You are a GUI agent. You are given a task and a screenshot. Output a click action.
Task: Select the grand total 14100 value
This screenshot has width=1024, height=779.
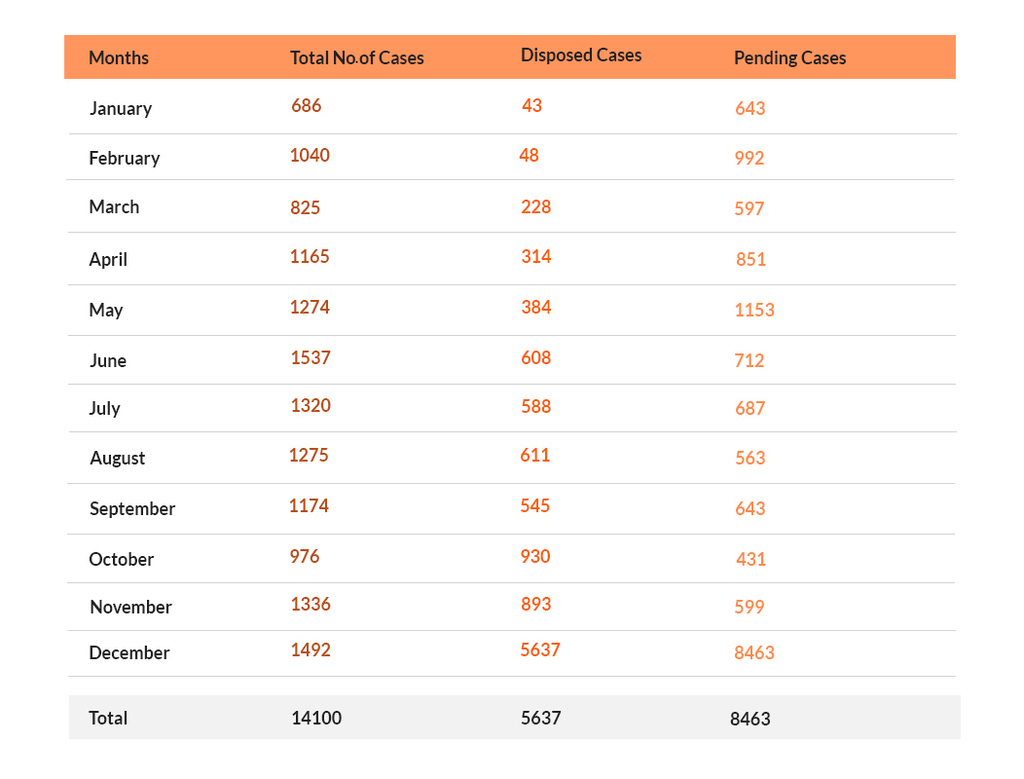point(317,718)
